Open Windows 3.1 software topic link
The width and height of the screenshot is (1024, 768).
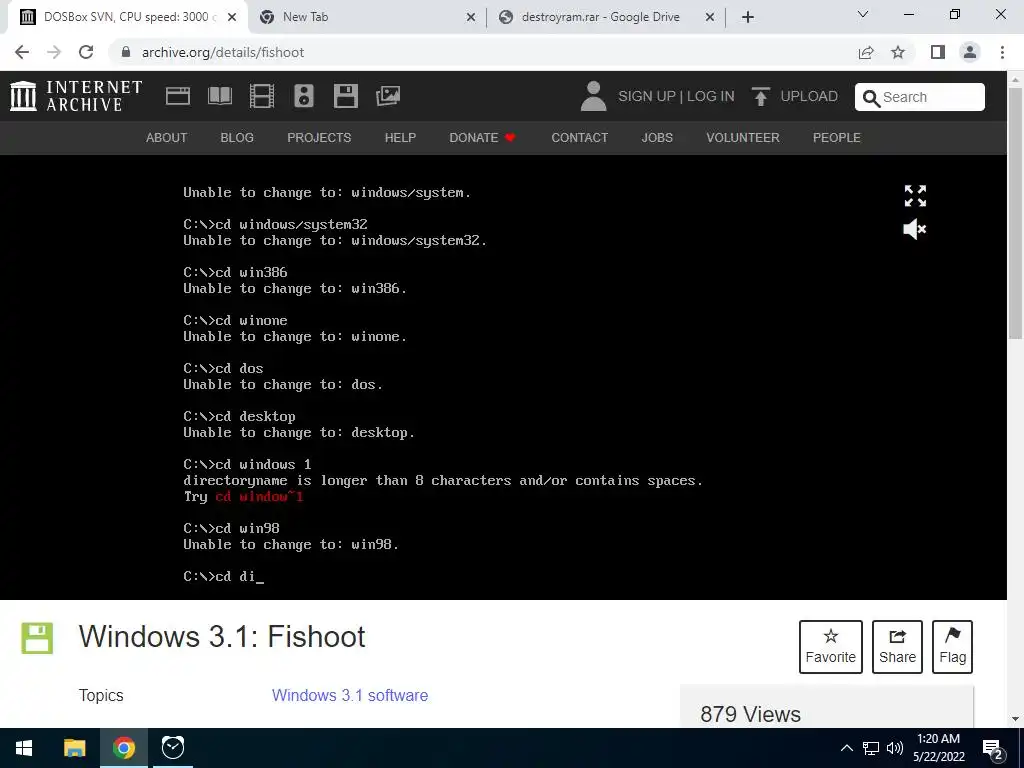coord(350,696)
